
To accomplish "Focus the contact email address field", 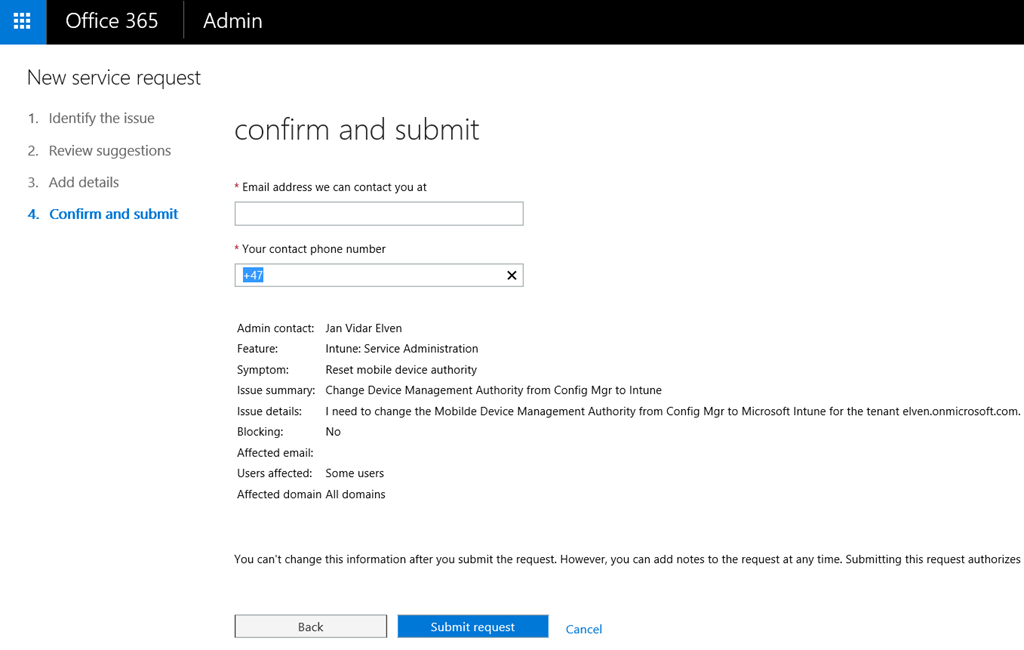I will [x=379, y=214].
